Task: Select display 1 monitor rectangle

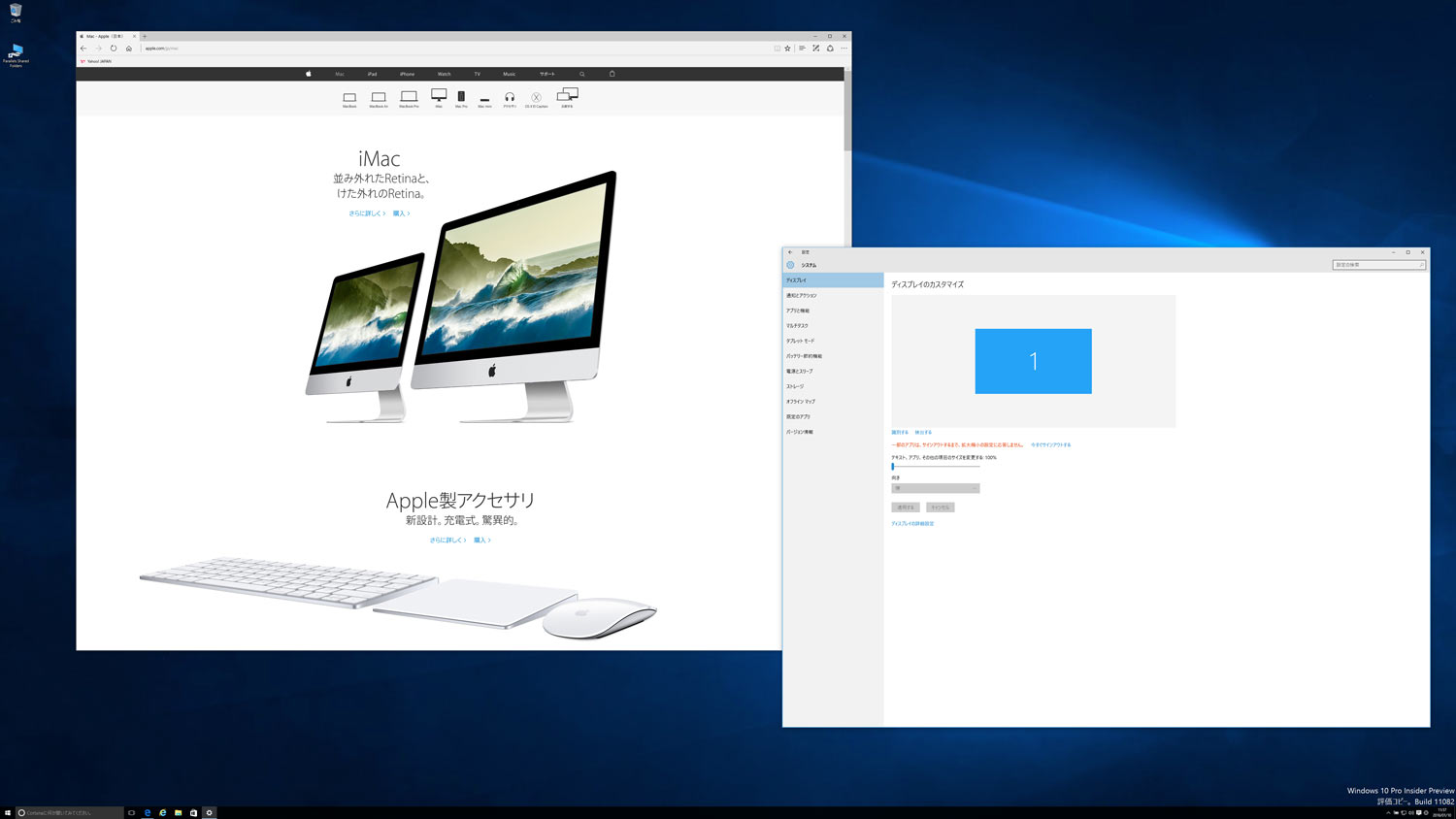Action: click(x=1033, y=361)
